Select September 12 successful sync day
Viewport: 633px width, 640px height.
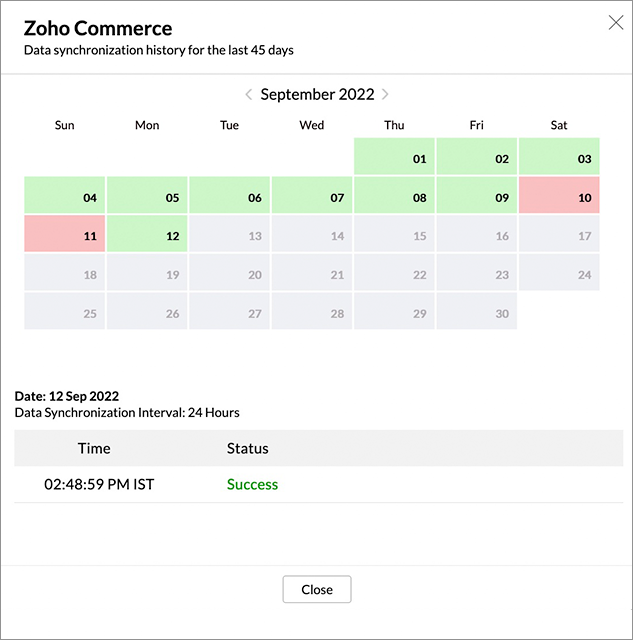pyautogui.click(x=147, y=233)
